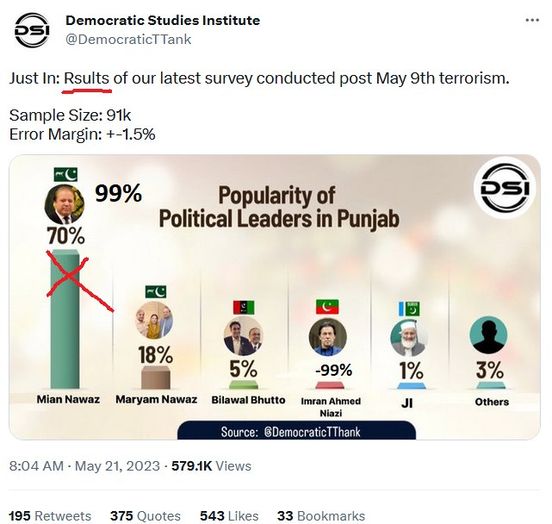Open the three-dot more options menu

pos(532,20)
